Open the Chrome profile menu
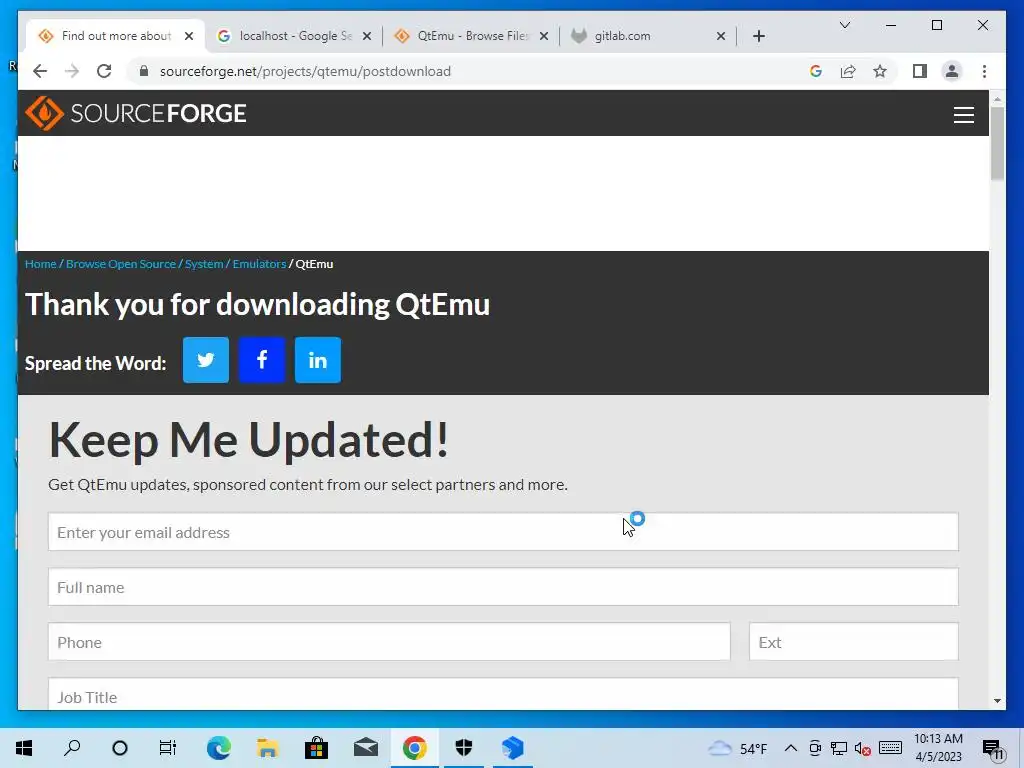The image size is (1024, 768). (x=952, y=71)
